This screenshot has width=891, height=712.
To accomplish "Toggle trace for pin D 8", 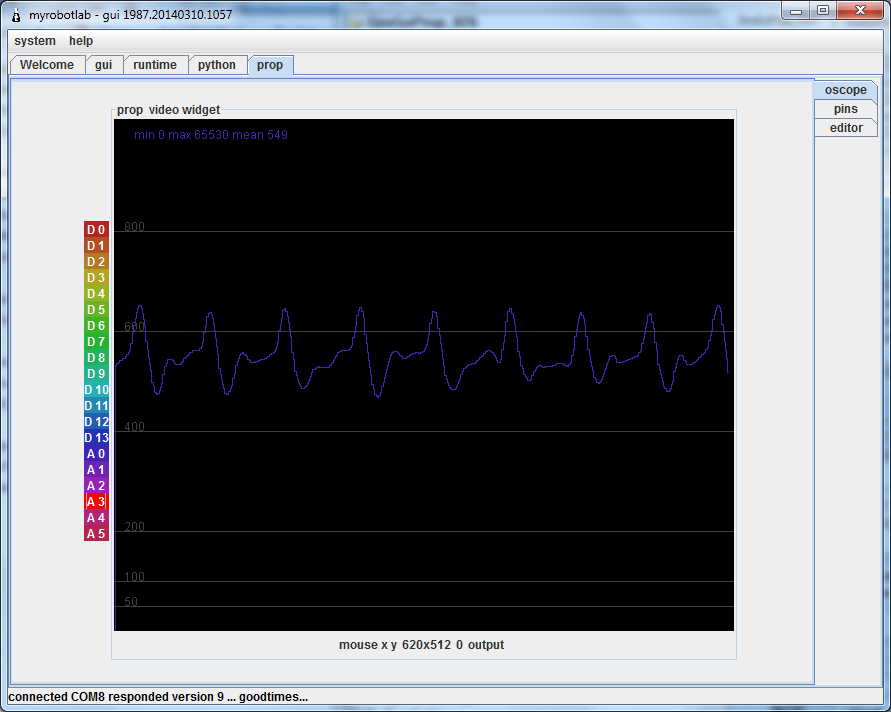I will click(96, 357).
